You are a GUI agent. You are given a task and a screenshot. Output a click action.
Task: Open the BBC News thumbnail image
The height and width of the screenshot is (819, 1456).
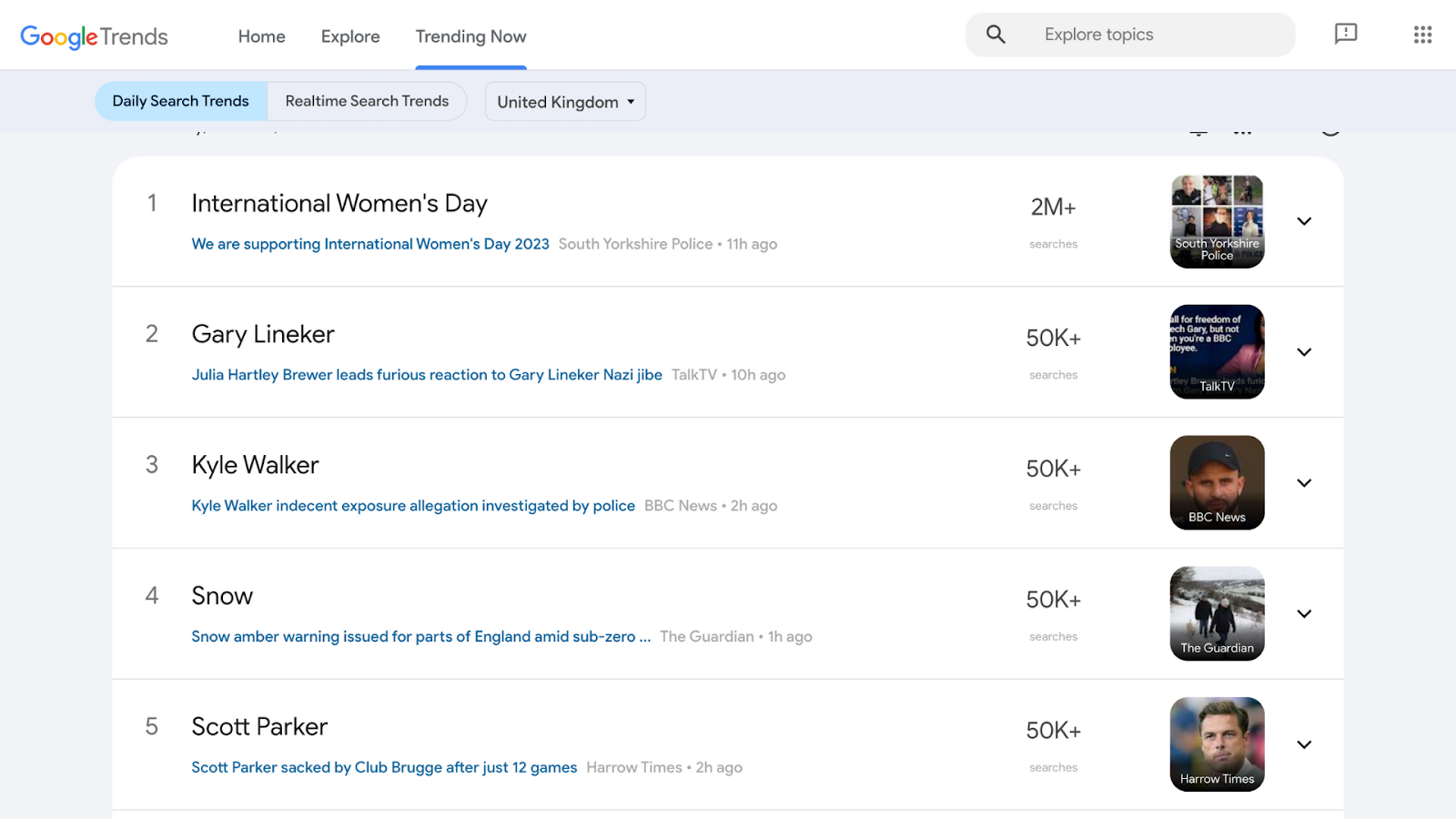[x=1217, y=482]
